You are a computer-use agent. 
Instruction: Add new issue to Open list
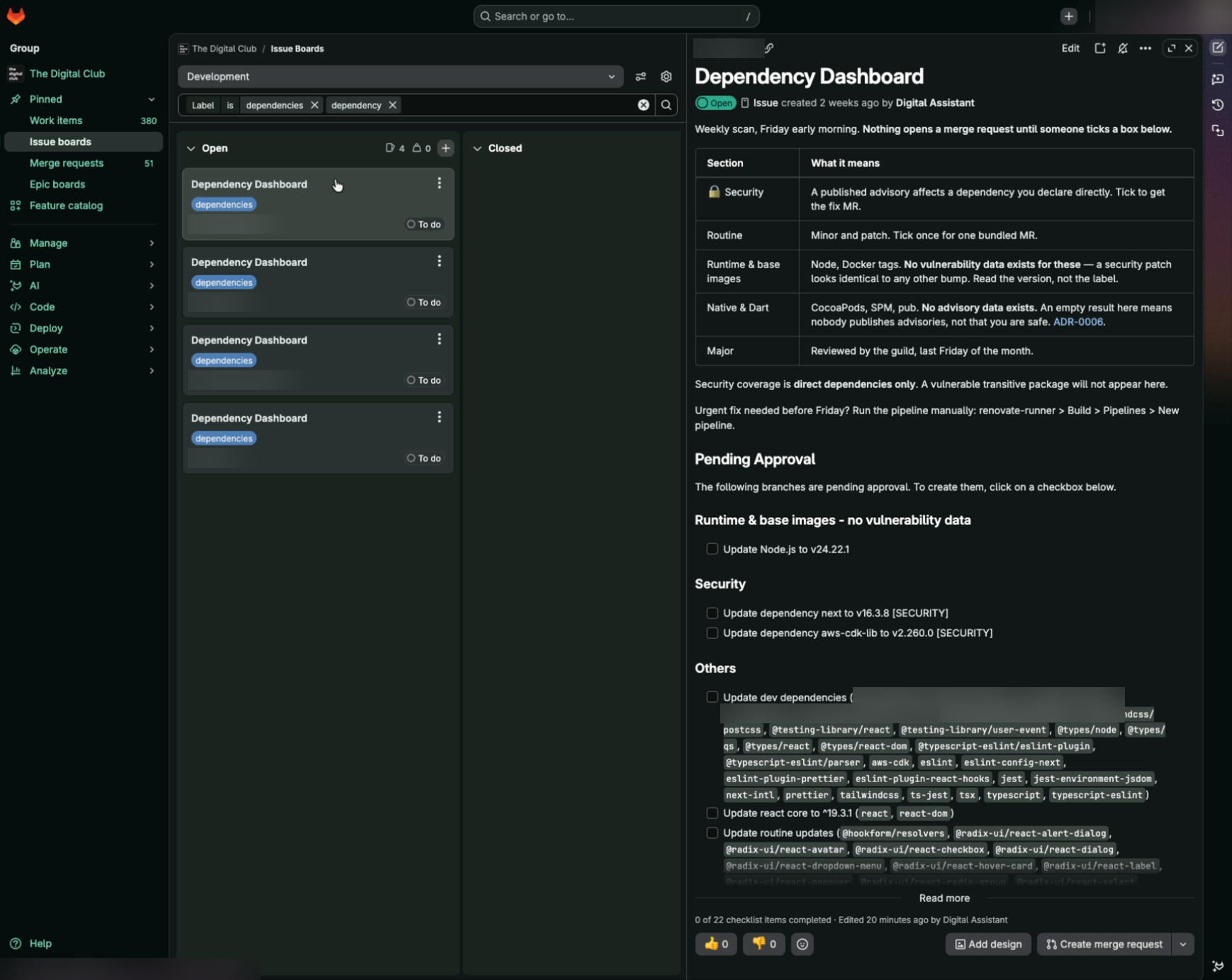point(446,148)
